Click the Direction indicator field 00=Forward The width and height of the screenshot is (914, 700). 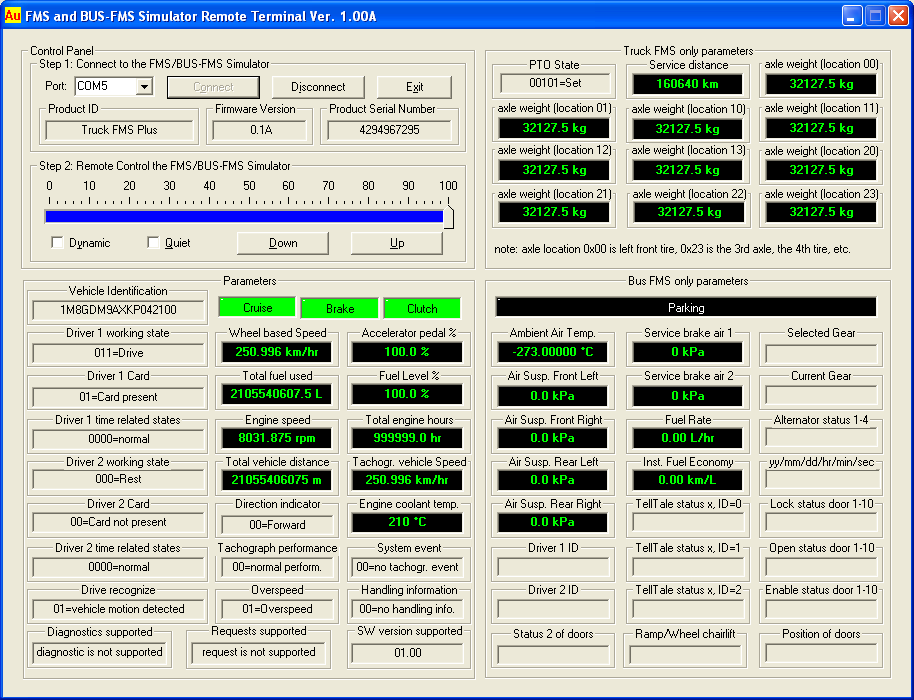277,525
